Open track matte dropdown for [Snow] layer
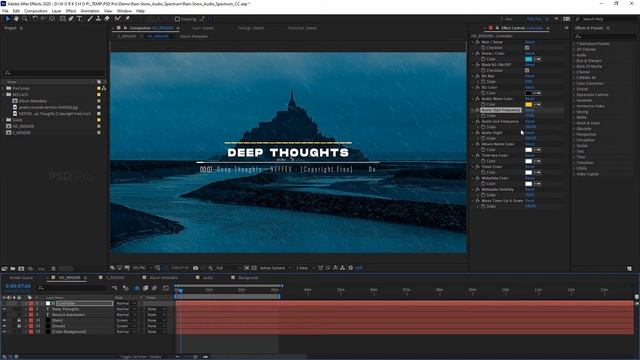This screenshot has height=360, width=640. [156, 326]
